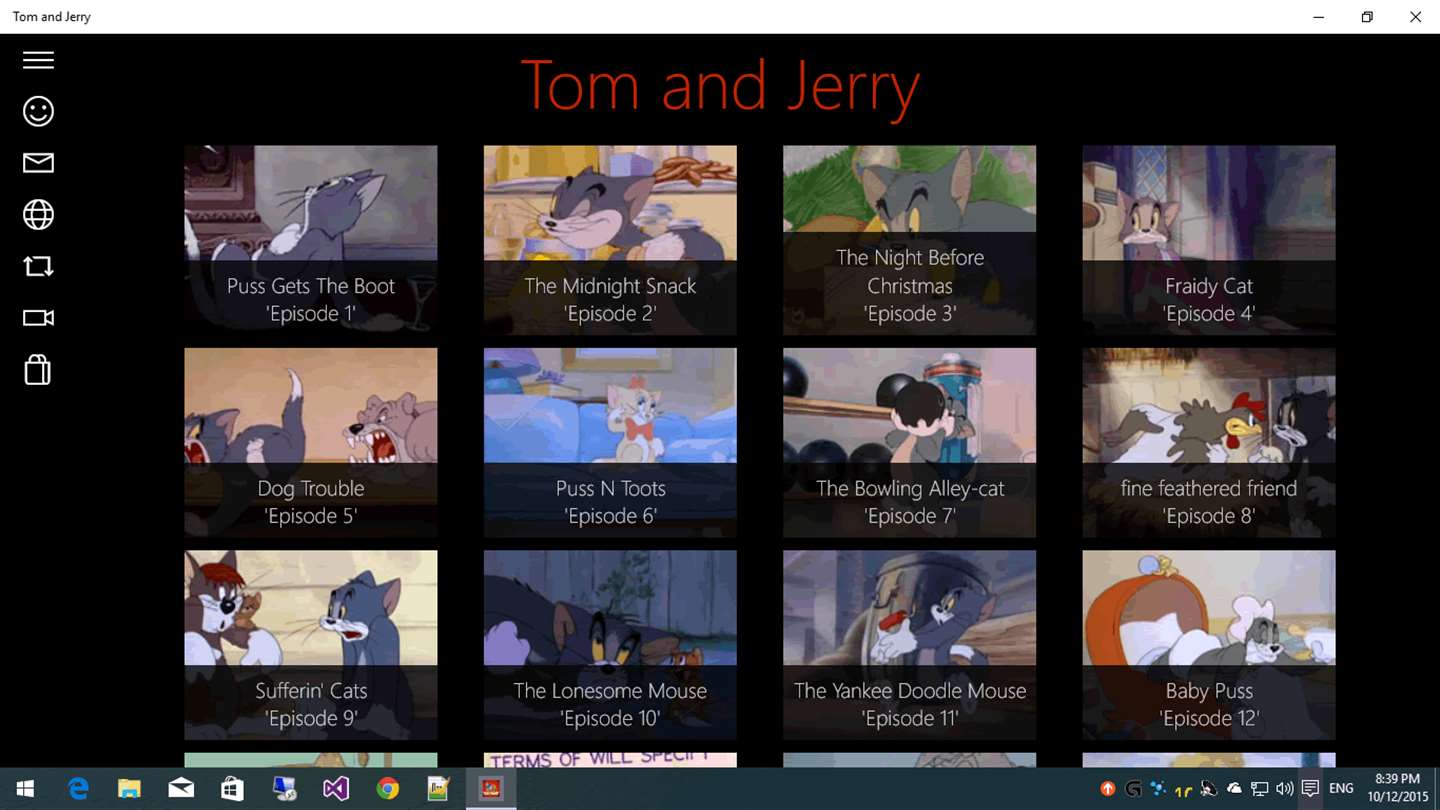The width and height of the screenshot is (1440, 810).
Task: Launch Microsoft Edge from the taskbar
Action: point(78,789)
